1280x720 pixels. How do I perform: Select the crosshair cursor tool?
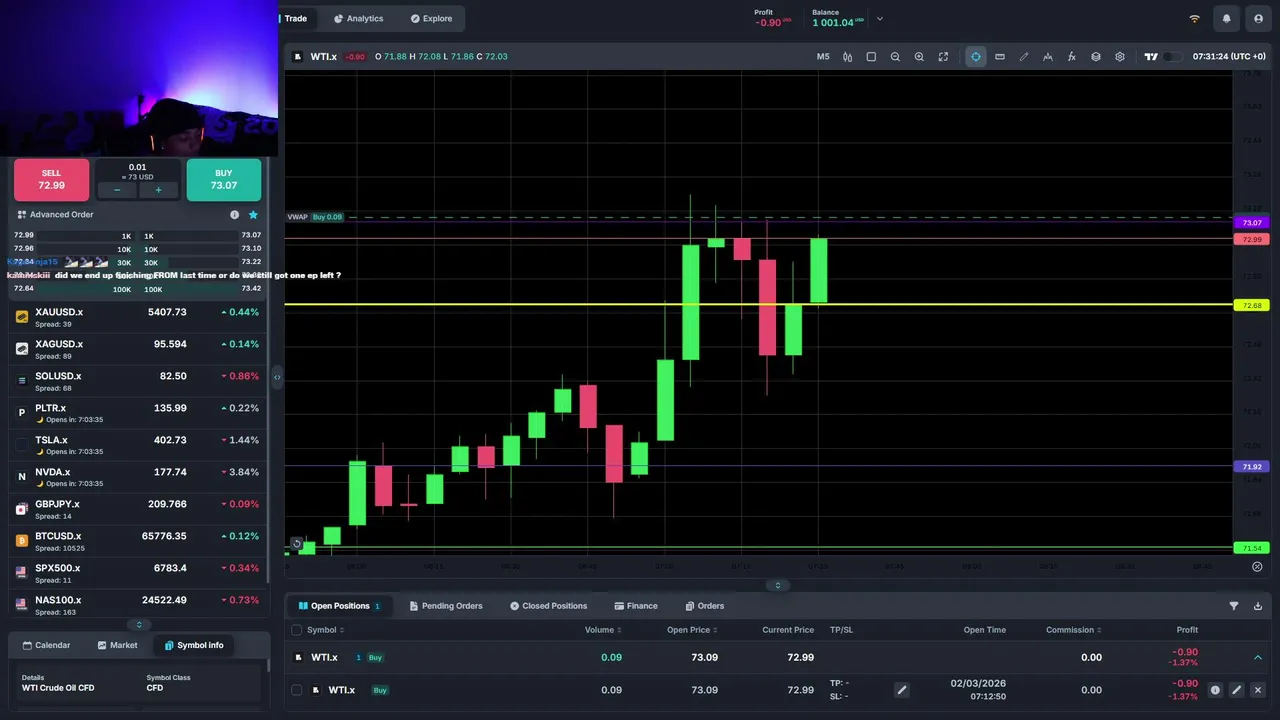point(976,57)
